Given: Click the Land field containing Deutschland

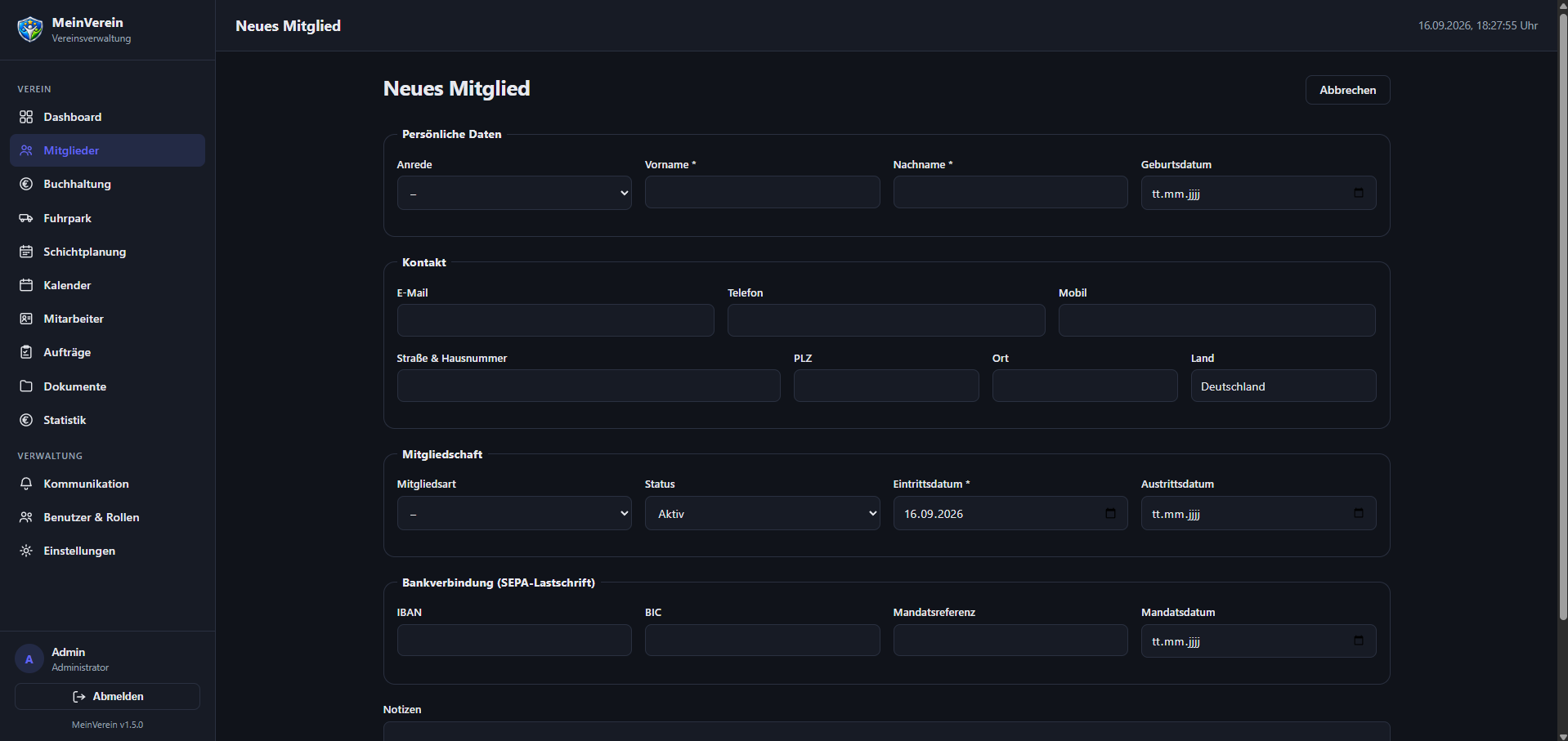Looking at the screenshot, I should pyautogui.click(x=1284, y=386).
